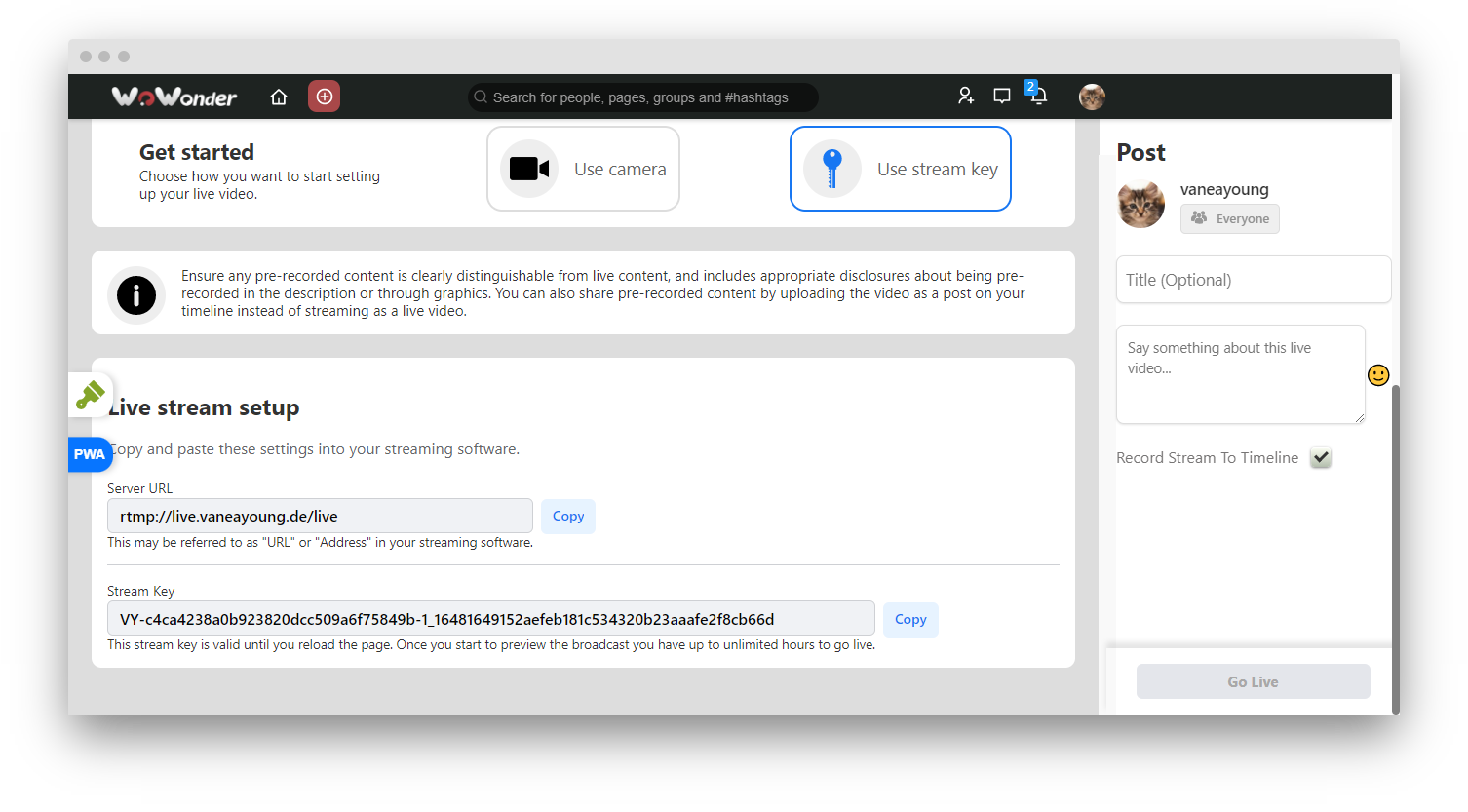Enable Record Stream To Timeline

1320,457
